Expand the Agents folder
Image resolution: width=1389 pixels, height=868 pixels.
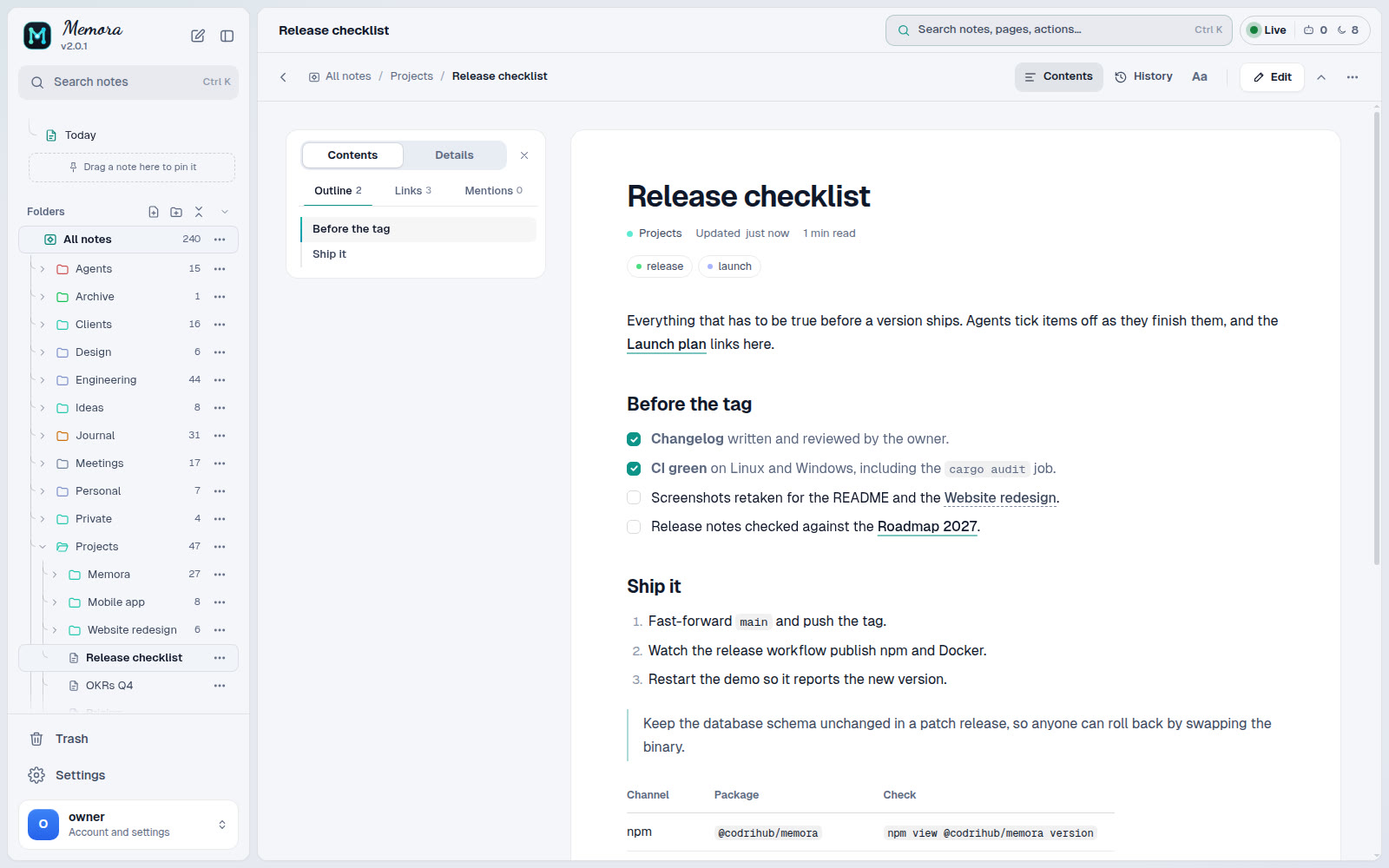click(43, 269)
